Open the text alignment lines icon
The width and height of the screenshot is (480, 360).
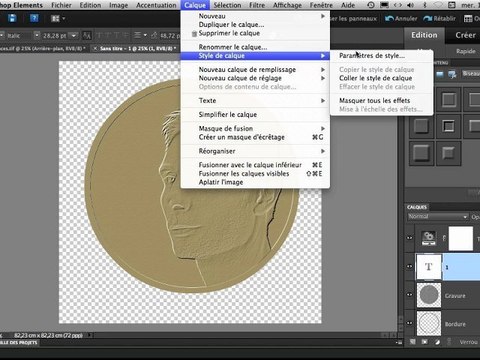point(137,35)
